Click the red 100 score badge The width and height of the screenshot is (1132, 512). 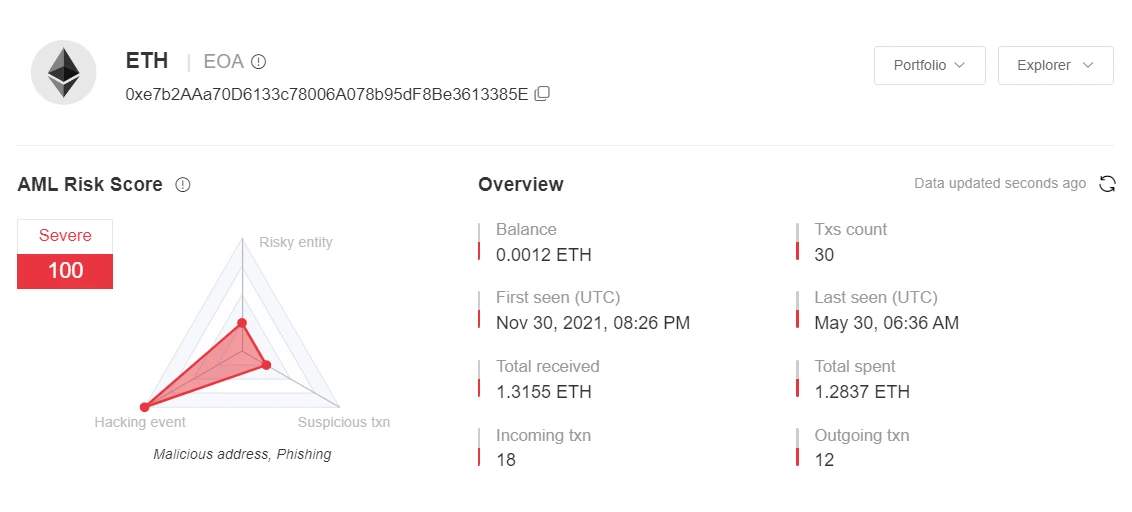pos(65,271)
